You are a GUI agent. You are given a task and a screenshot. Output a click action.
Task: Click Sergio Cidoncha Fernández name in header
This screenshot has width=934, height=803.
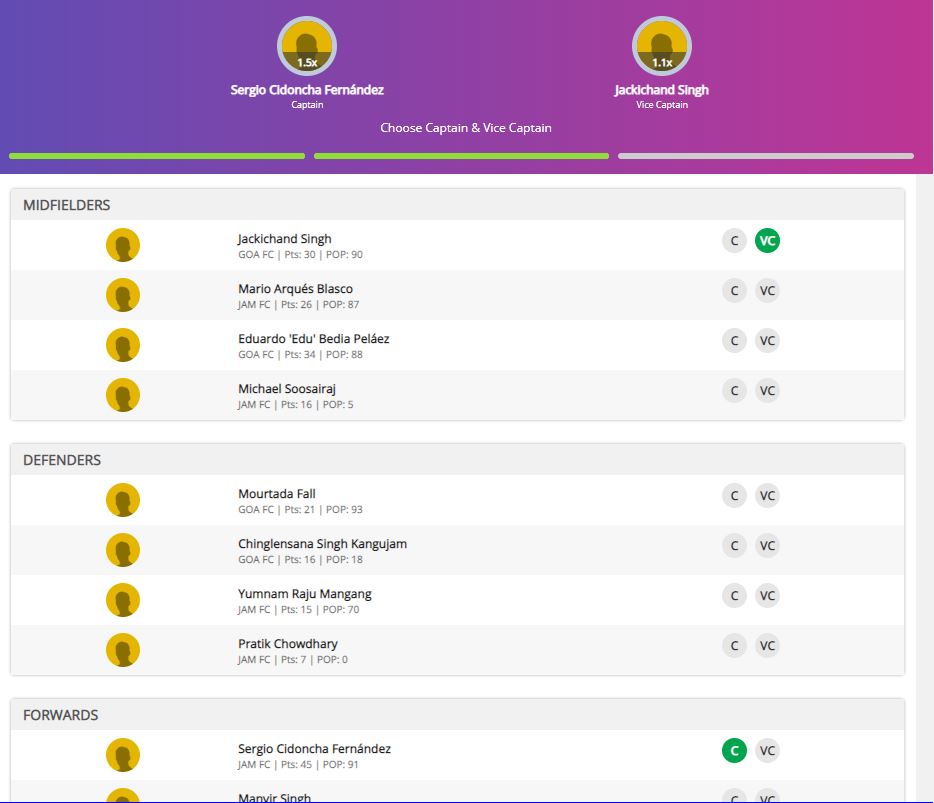(x=307, y=90)
